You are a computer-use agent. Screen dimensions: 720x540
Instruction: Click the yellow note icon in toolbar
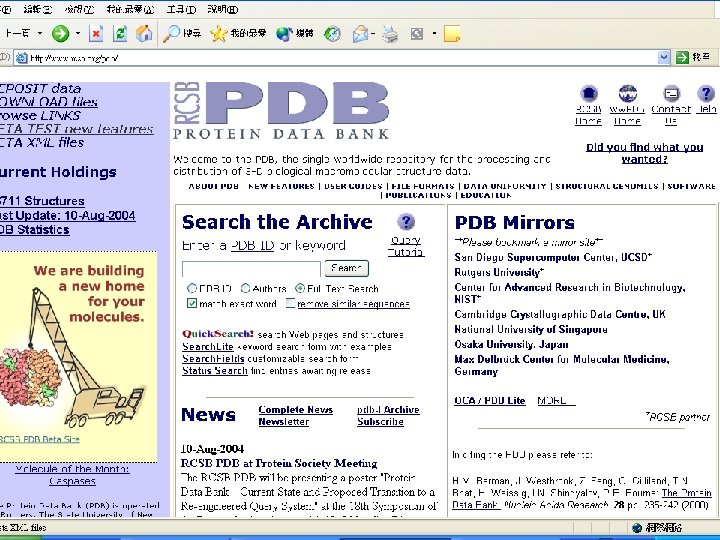click(x=452, y=34)
